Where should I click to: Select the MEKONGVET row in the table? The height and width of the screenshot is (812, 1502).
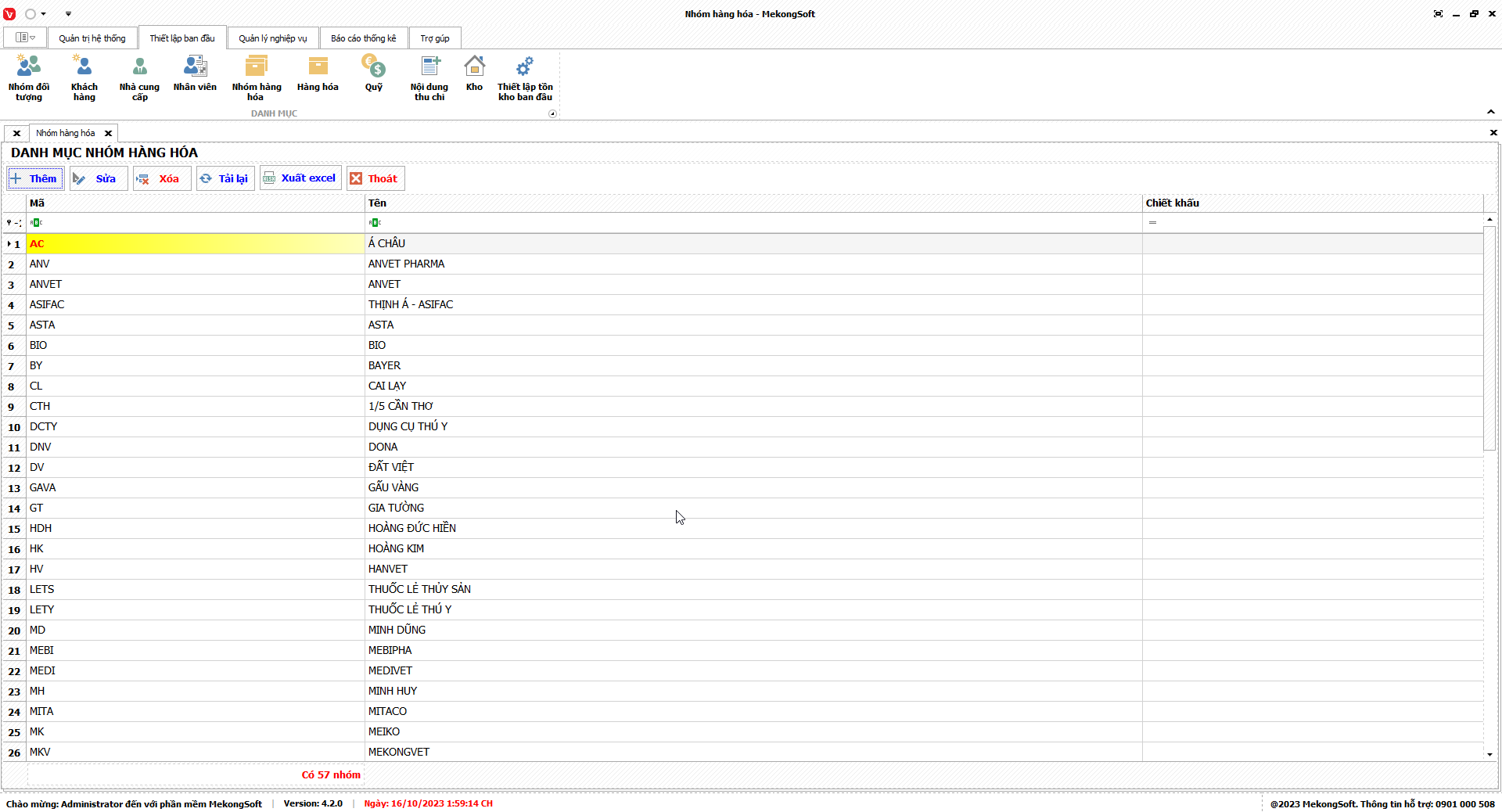coord(399,752)
